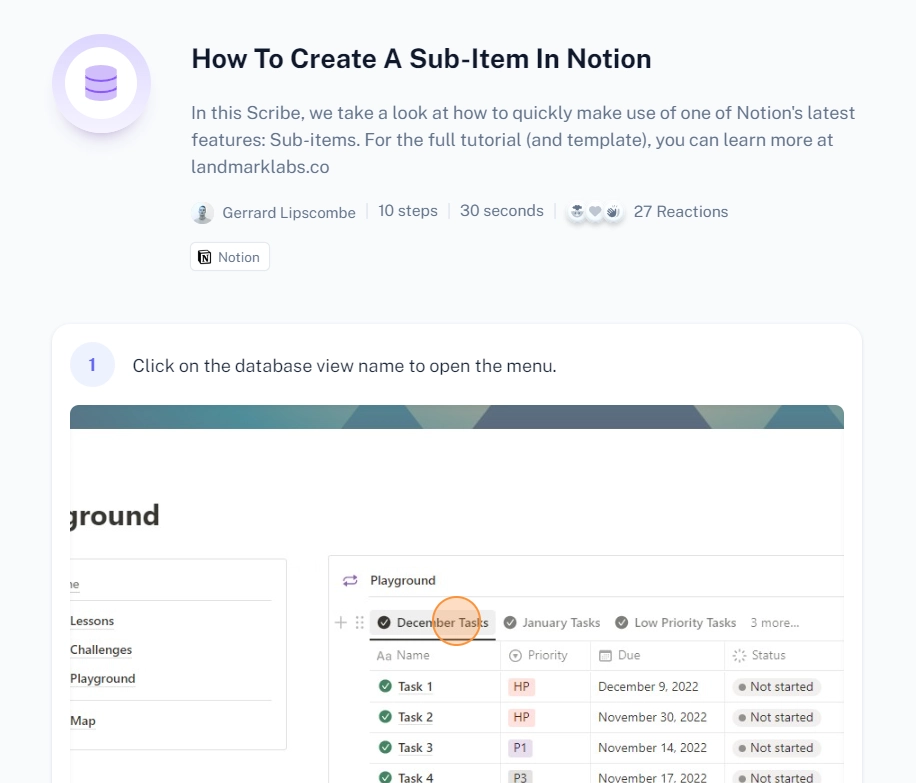The height and width of the screenshot is (783, 916).
Task: Click the Due column header
Action: 657,656
